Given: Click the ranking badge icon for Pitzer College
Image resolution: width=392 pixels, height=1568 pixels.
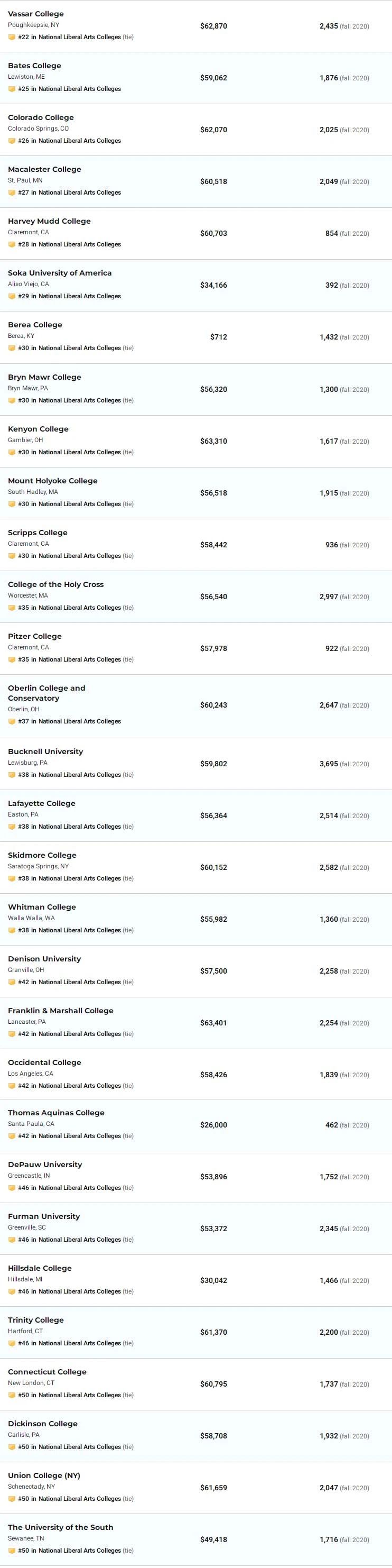Looking at the screenshot, I should coord(12,660).
